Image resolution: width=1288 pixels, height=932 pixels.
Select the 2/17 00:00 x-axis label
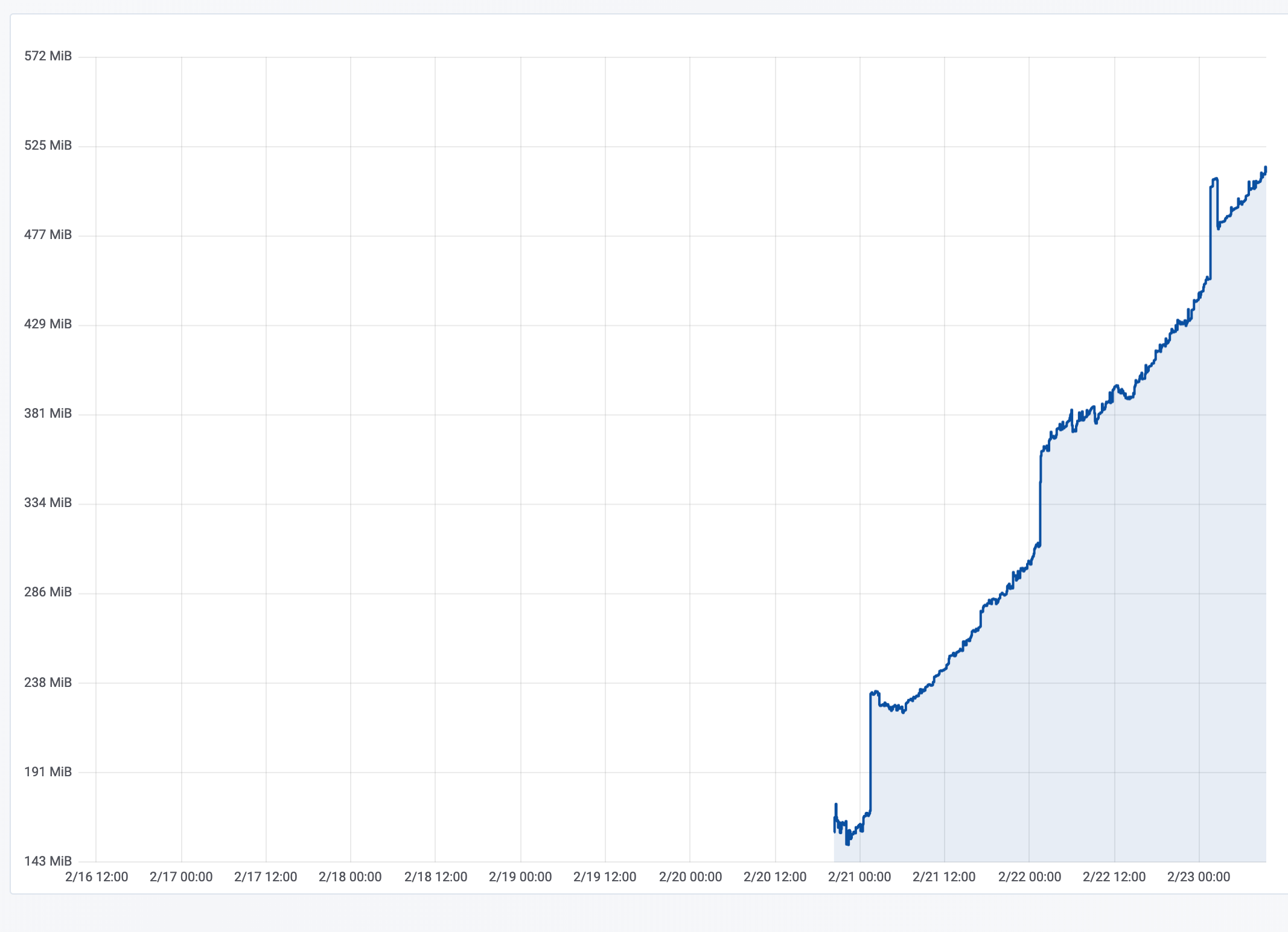(181, 877)
